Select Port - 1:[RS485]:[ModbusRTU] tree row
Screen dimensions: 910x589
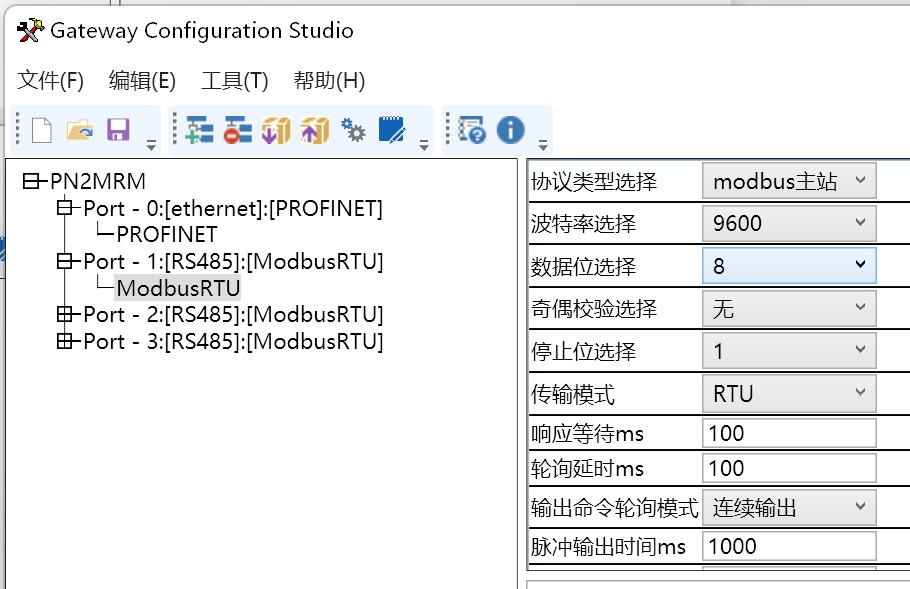[x=233, y=262]
